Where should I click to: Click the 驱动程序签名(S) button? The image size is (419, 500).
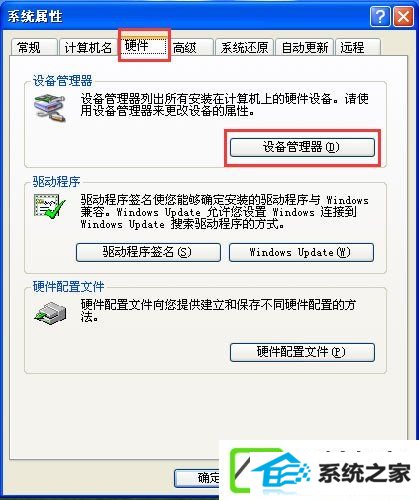pos(148,252)
